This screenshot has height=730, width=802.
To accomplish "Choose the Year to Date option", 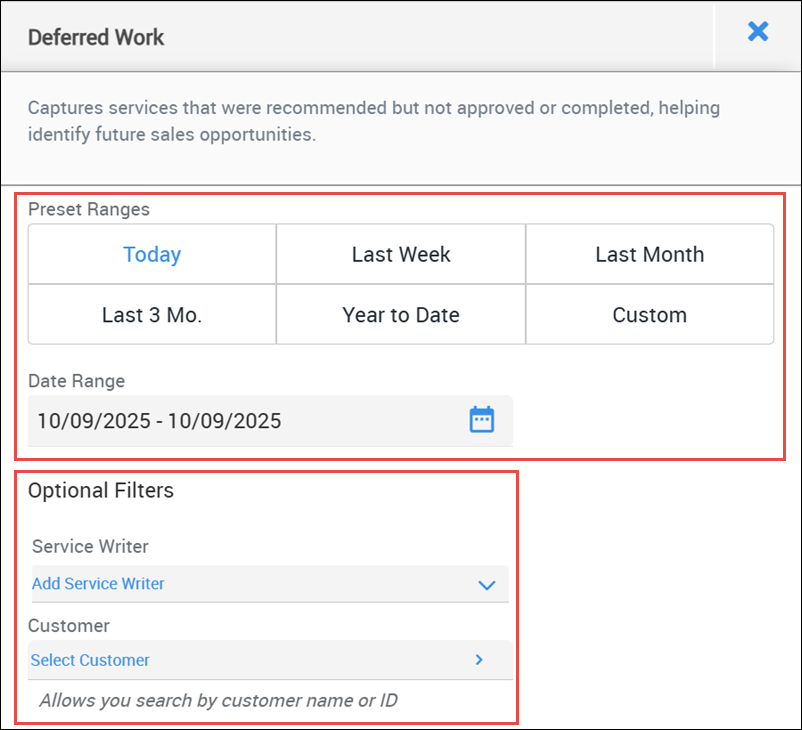I will (400, 314).
